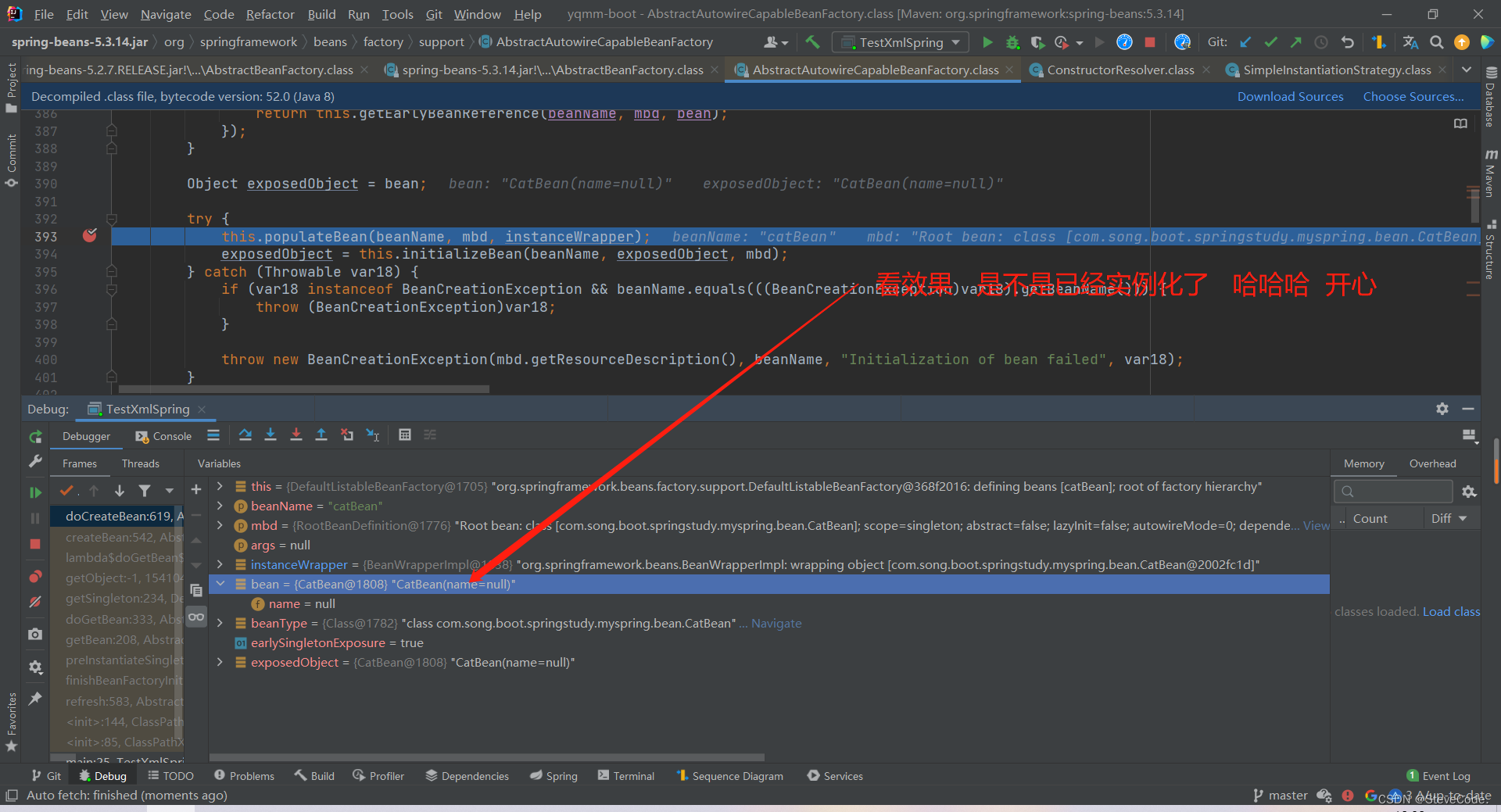Click the filter frames funnel icon
Screen dimensions: 1501x812
145,491
